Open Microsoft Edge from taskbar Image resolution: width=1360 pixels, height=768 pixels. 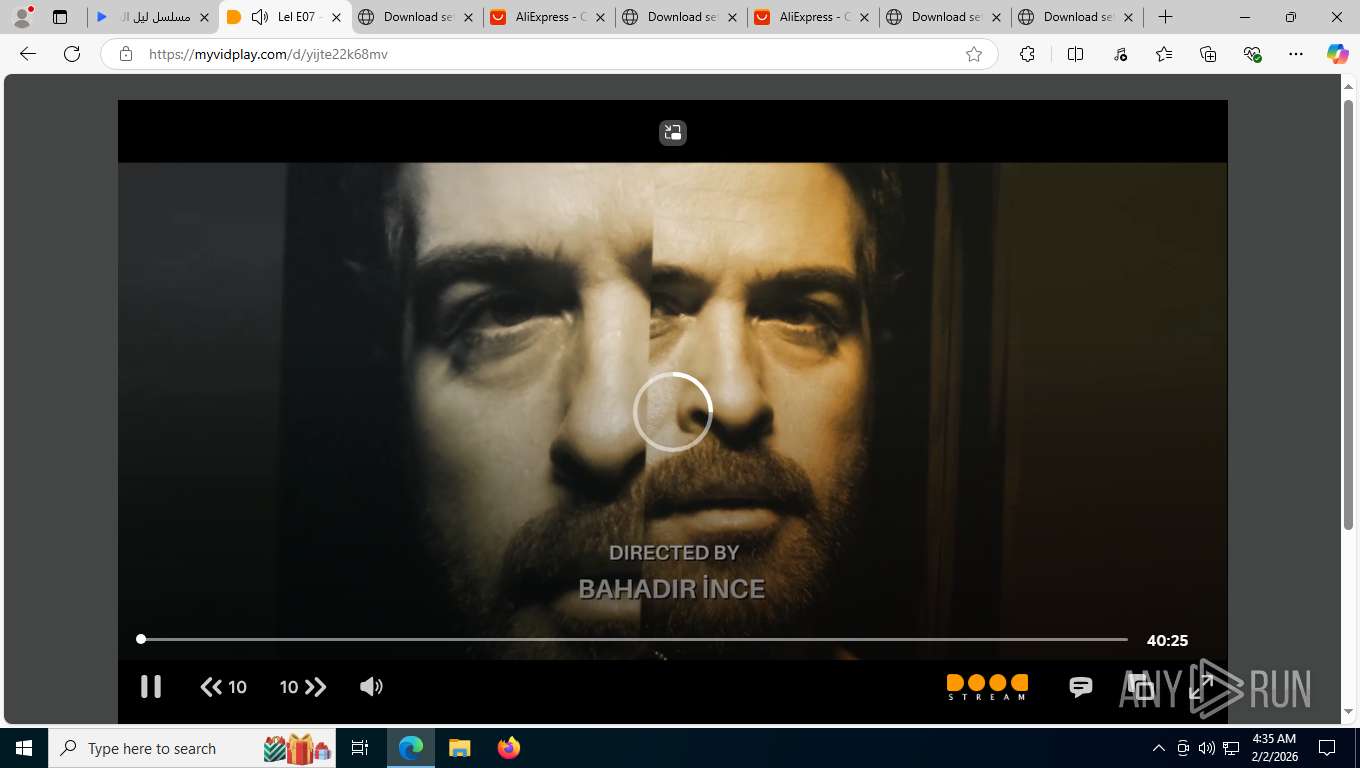411,748
